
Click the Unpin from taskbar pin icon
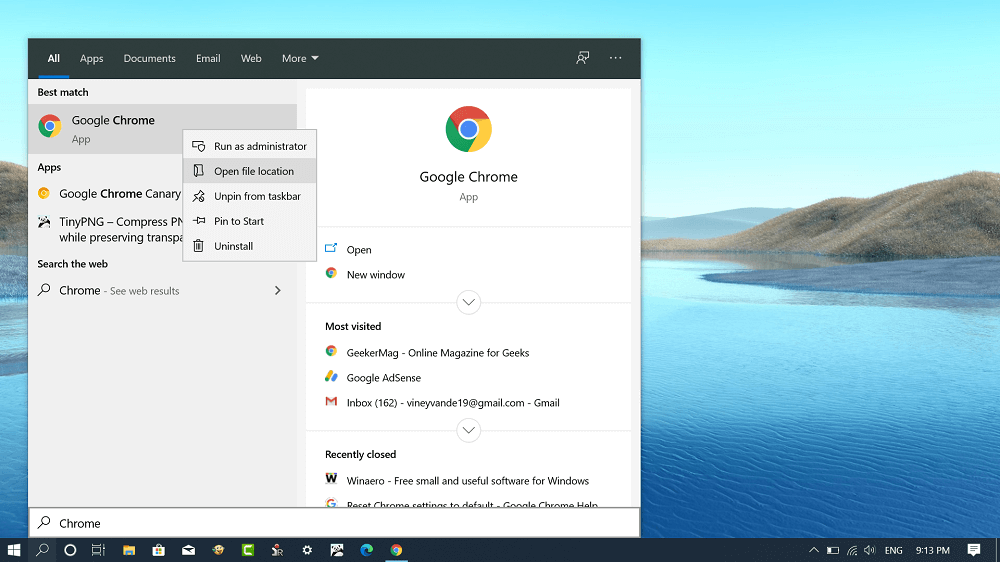199,196
